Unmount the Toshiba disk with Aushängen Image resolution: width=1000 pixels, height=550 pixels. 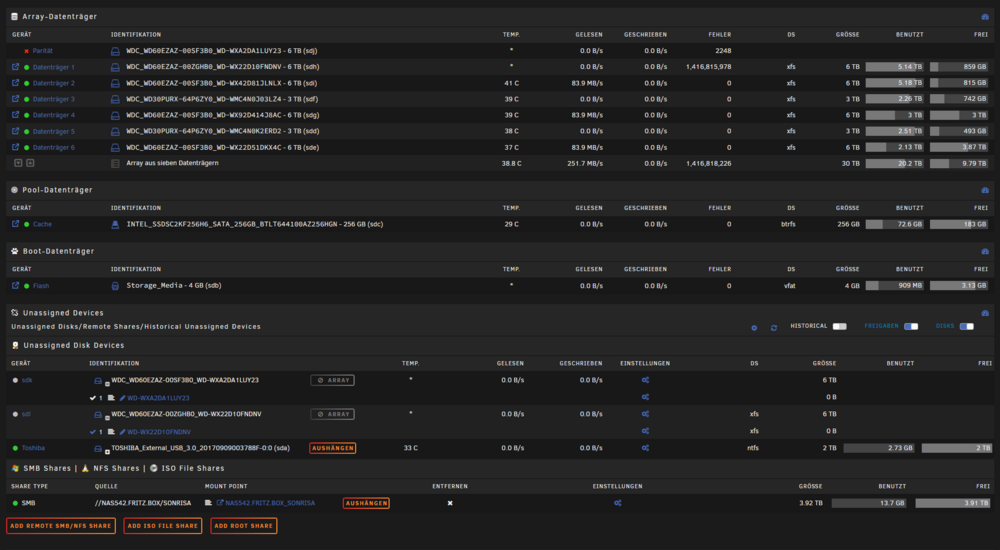[x=333, y=448]
